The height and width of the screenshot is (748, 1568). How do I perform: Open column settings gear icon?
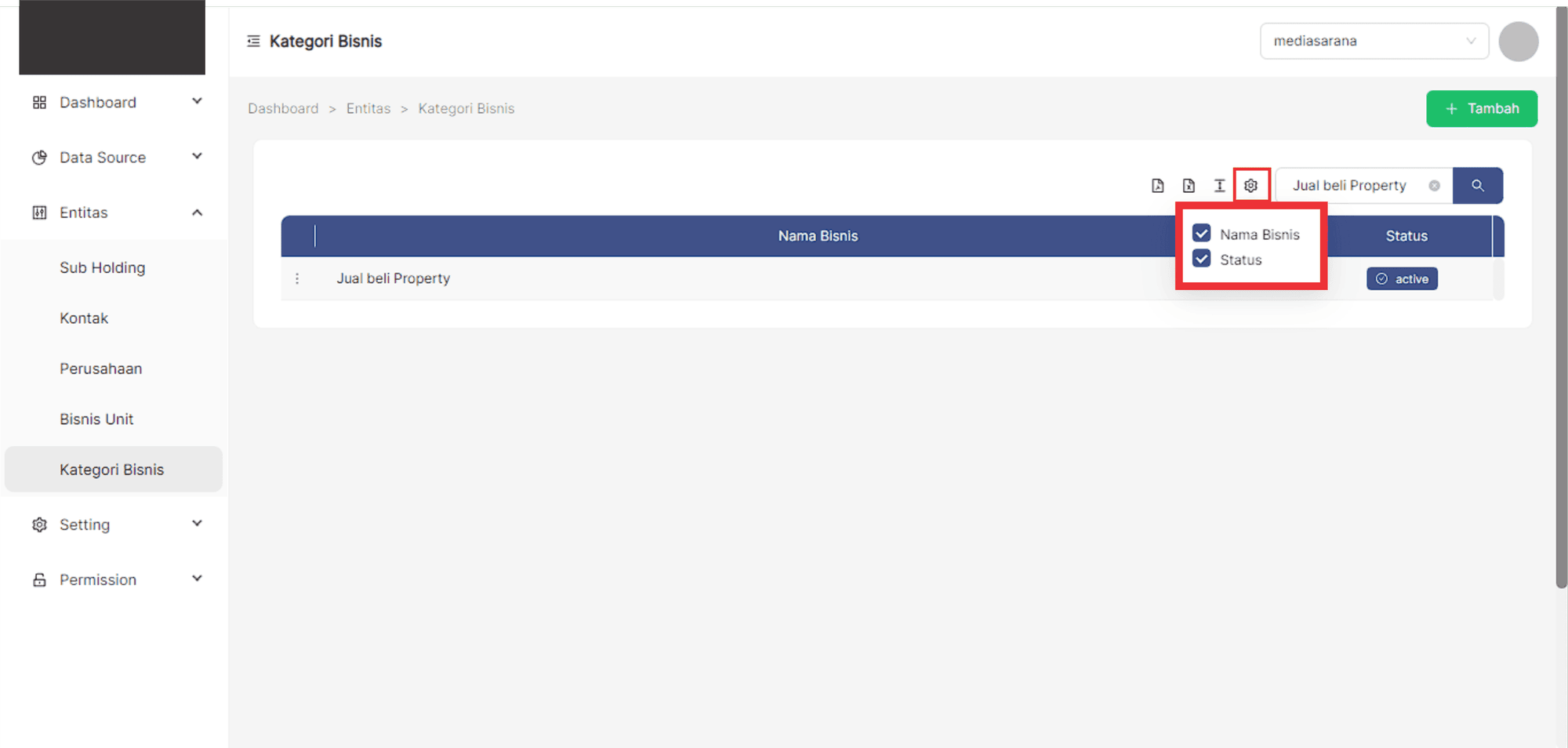(x=1250, y=186)
